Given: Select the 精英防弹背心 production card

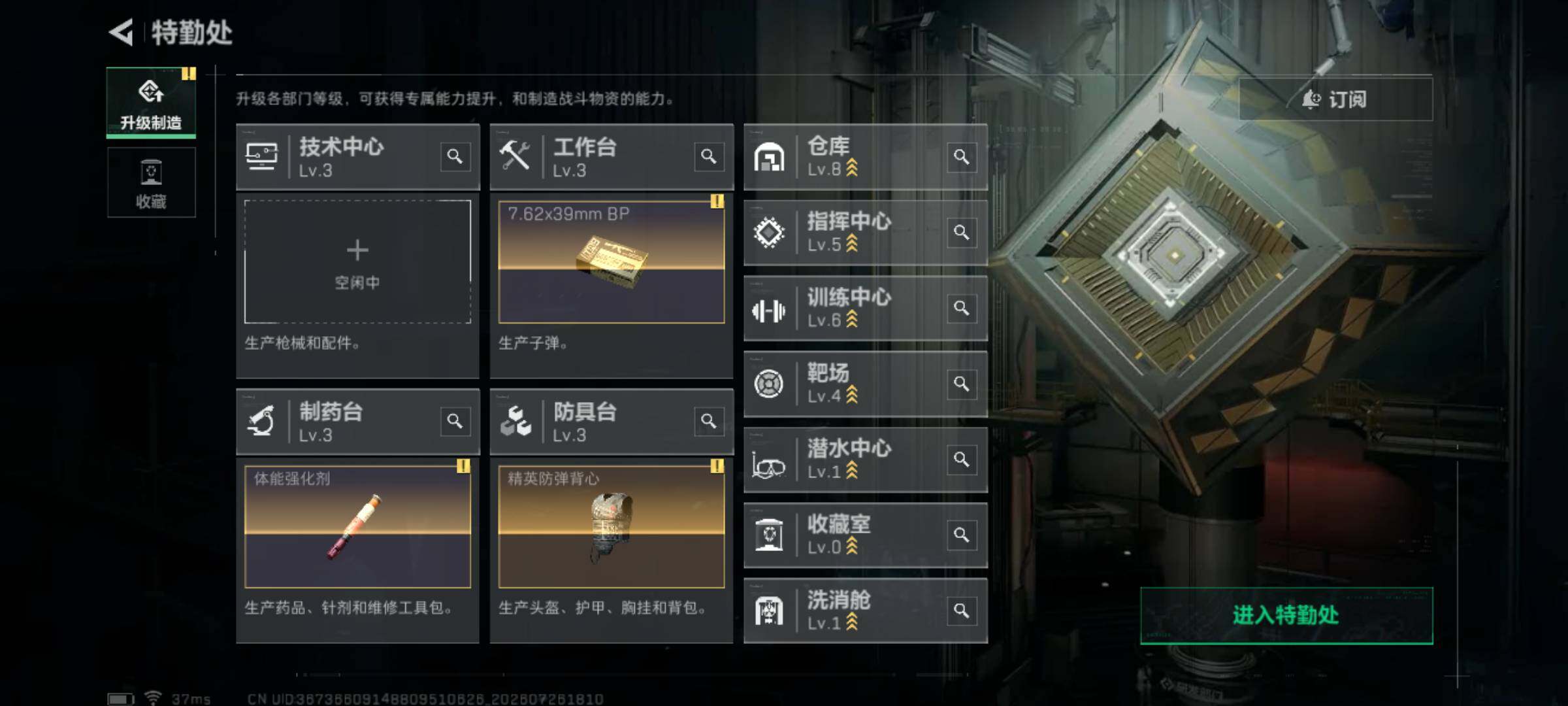Looking at the screenshot, I should pyautogui.click(x=612, y=526).
